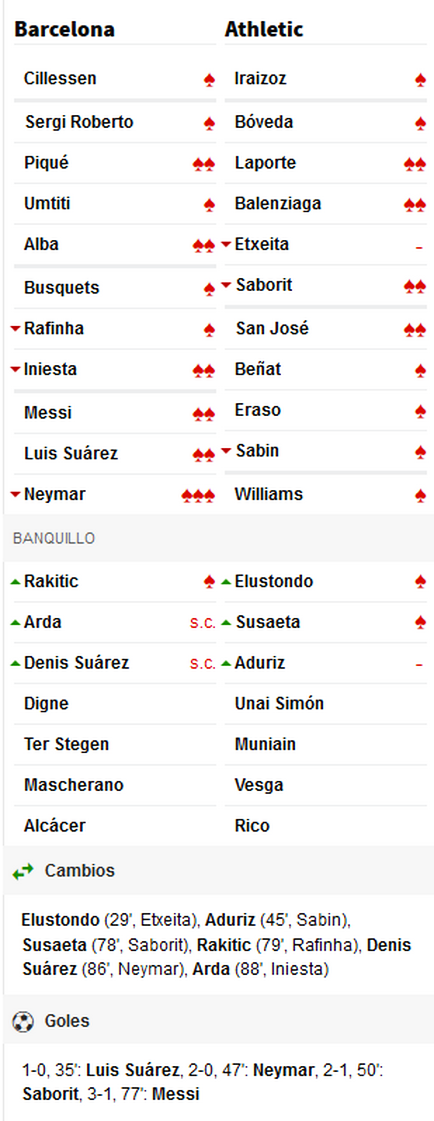Click the Barcelona team heading
The width and height of the screenshot is (434, 1121).
point(64,29)
